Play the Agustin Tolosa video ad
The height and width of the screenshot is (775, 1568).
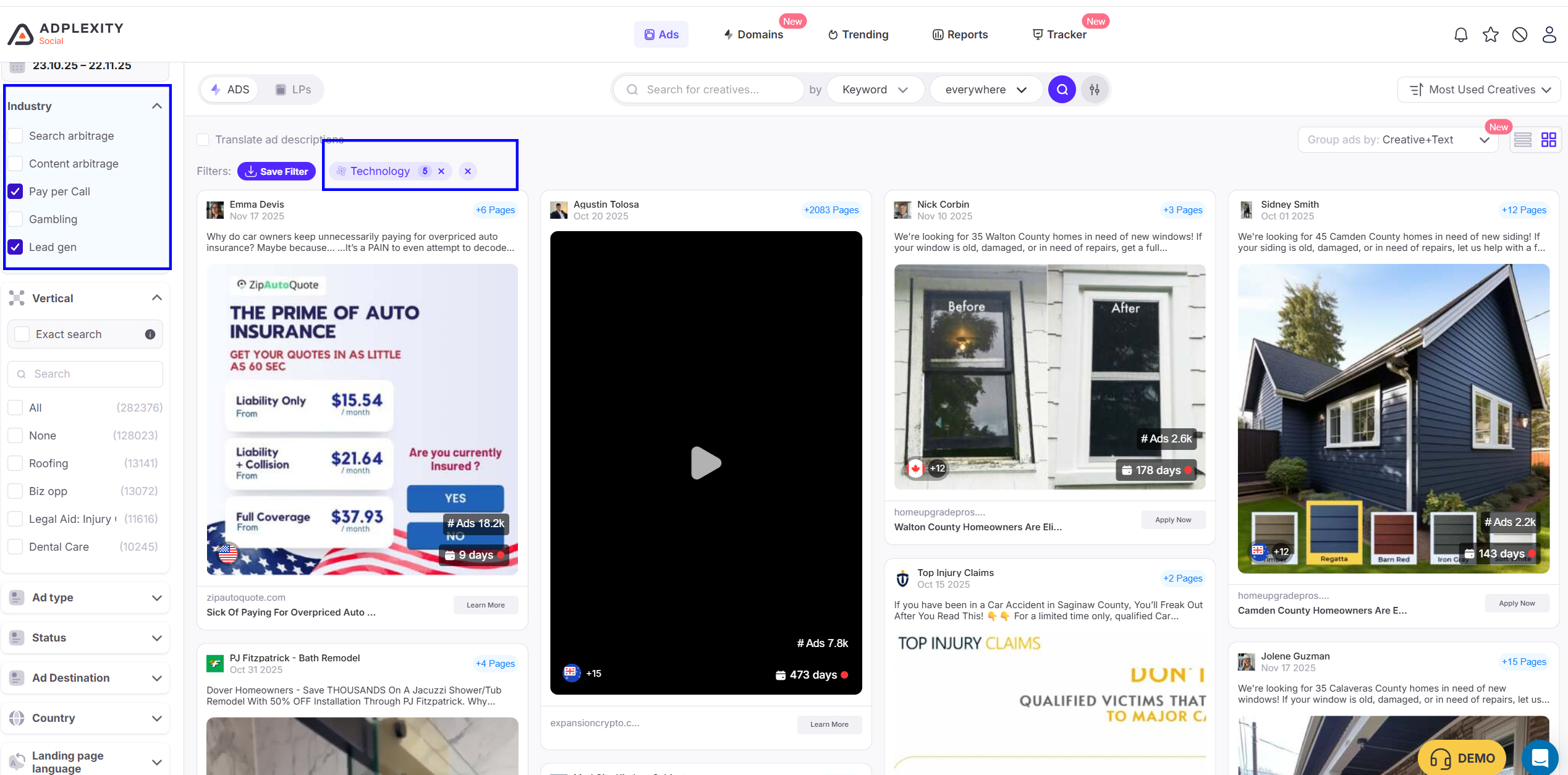click(706, 463)
